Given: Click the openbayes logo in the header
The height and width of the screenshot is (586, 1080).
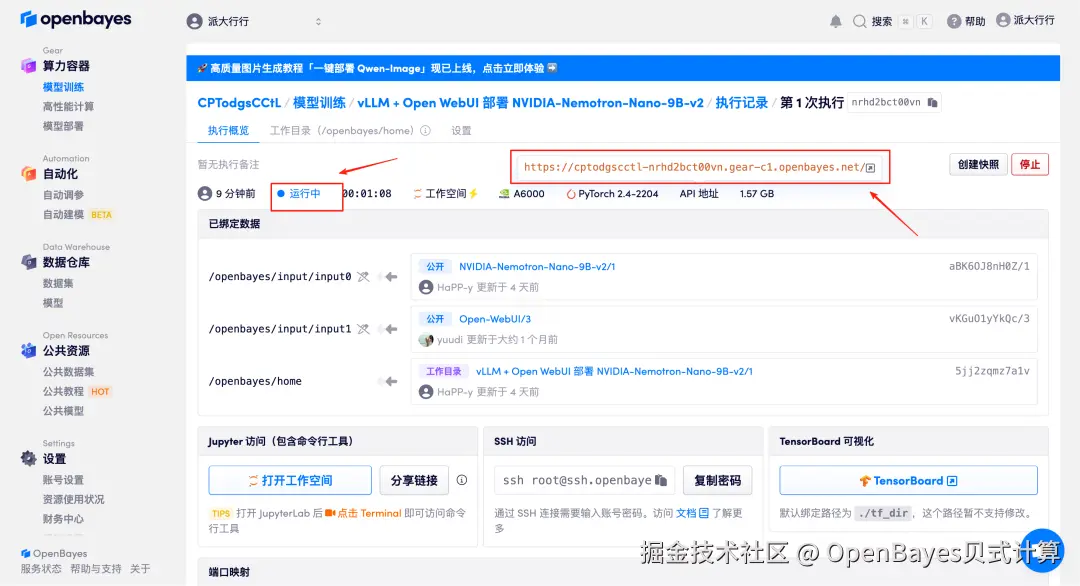Looking at the screenshot, I should 76,19.
